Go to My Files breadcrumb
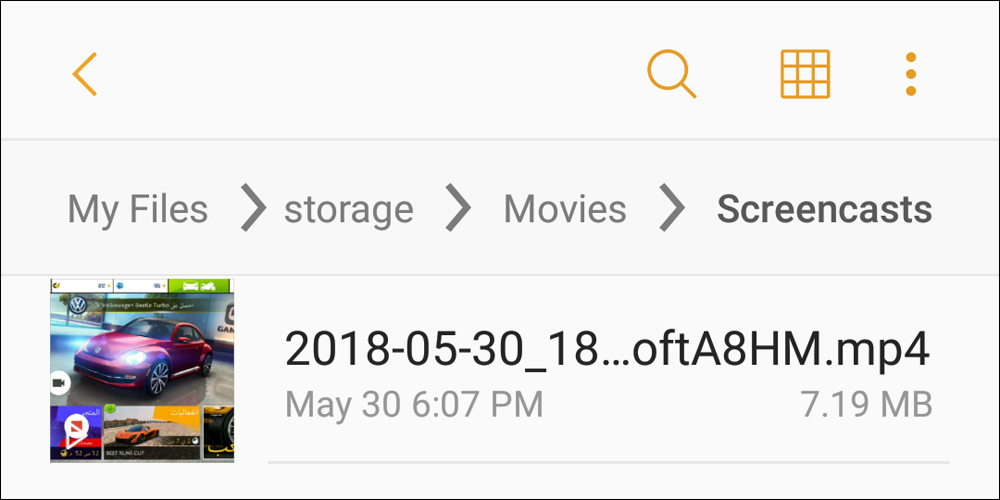The height and width of the screenshot is (500, 1000). 138,209
